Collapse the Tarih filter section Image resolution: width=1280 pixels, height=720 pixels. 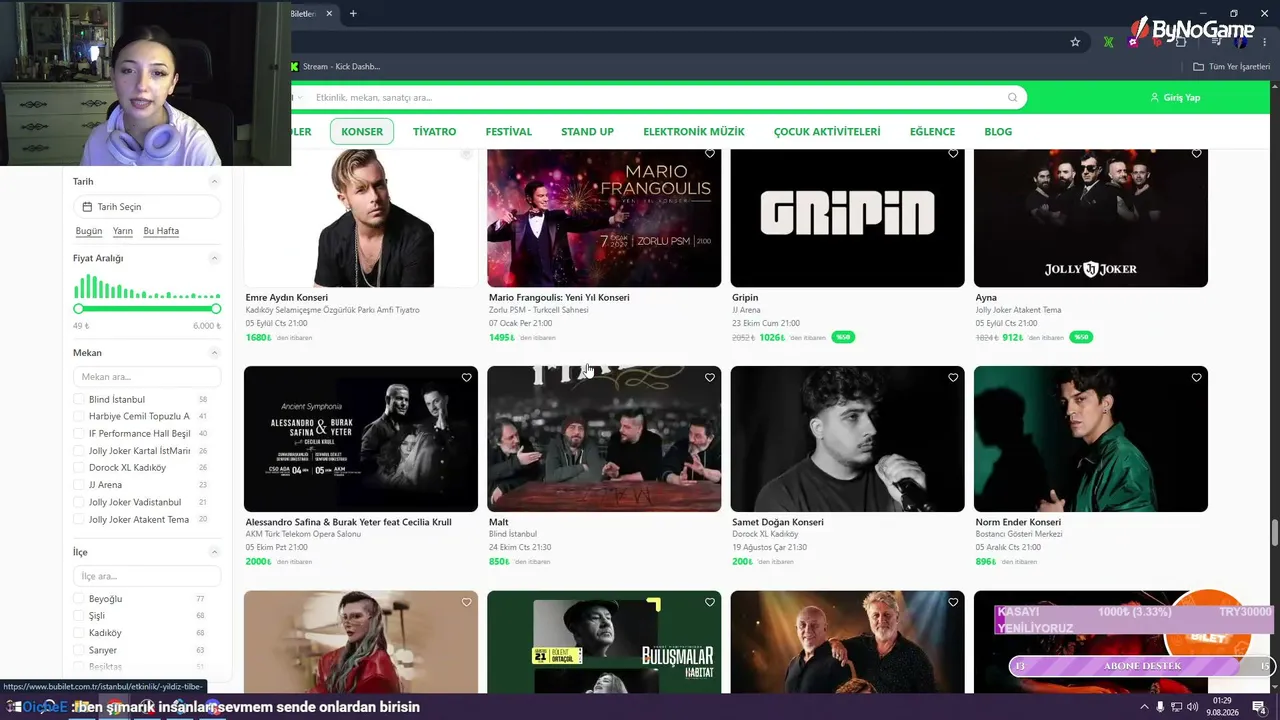click(214, 182)
